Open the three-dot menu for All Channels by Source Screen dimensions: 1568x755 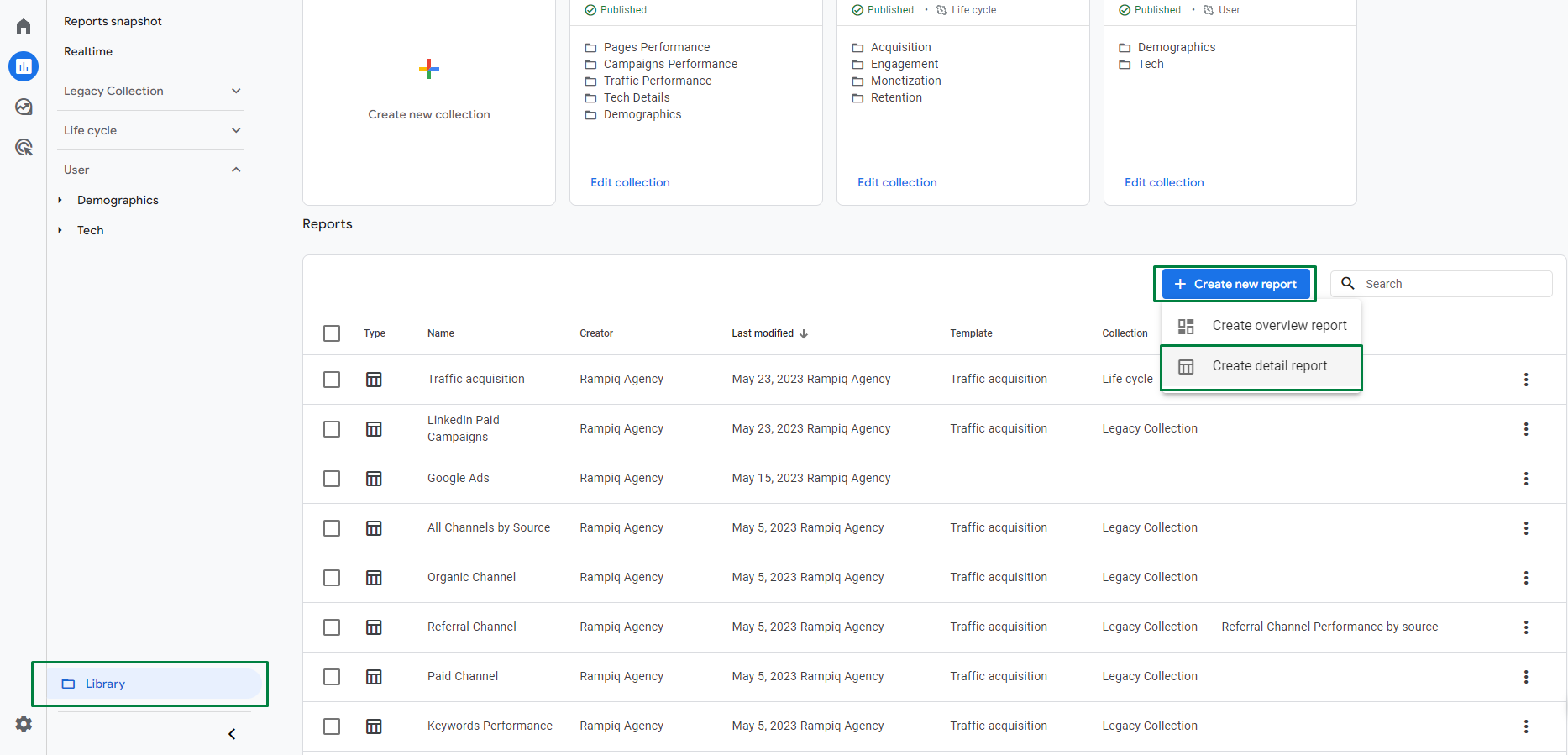[x=1526, y=528]
